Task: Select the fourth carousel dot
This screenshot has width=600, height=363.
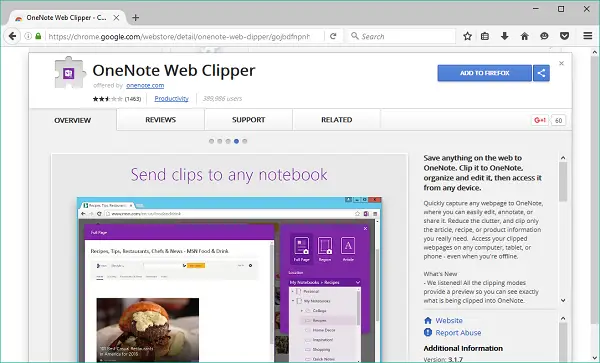Action: pos(236,141)
